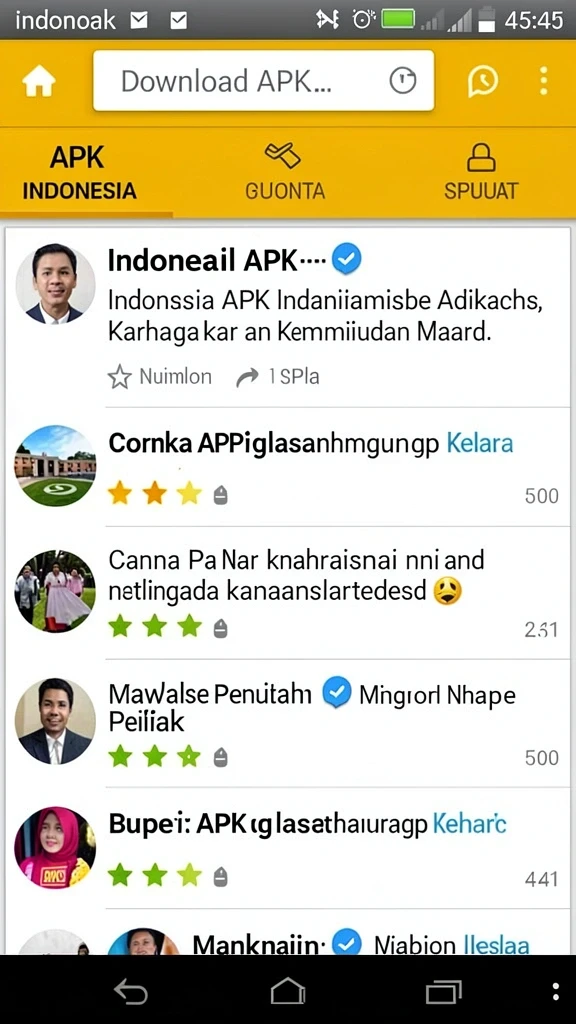Switch to the GUONTA tab
The width and height of the screenshot is (576, 1024).
pos(284,173)
